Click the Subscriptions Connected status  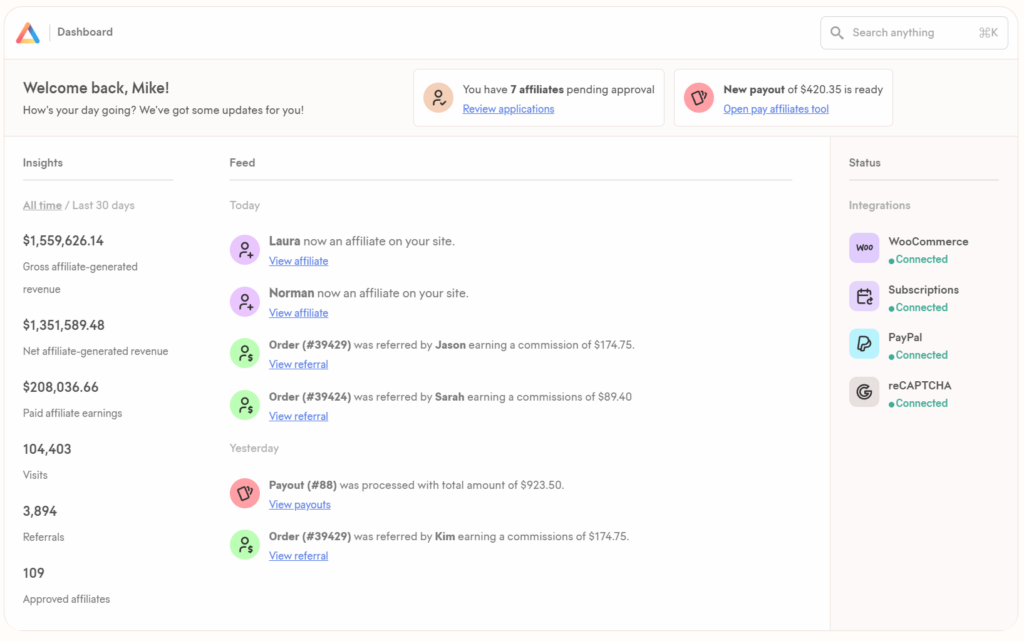(918, 307)
